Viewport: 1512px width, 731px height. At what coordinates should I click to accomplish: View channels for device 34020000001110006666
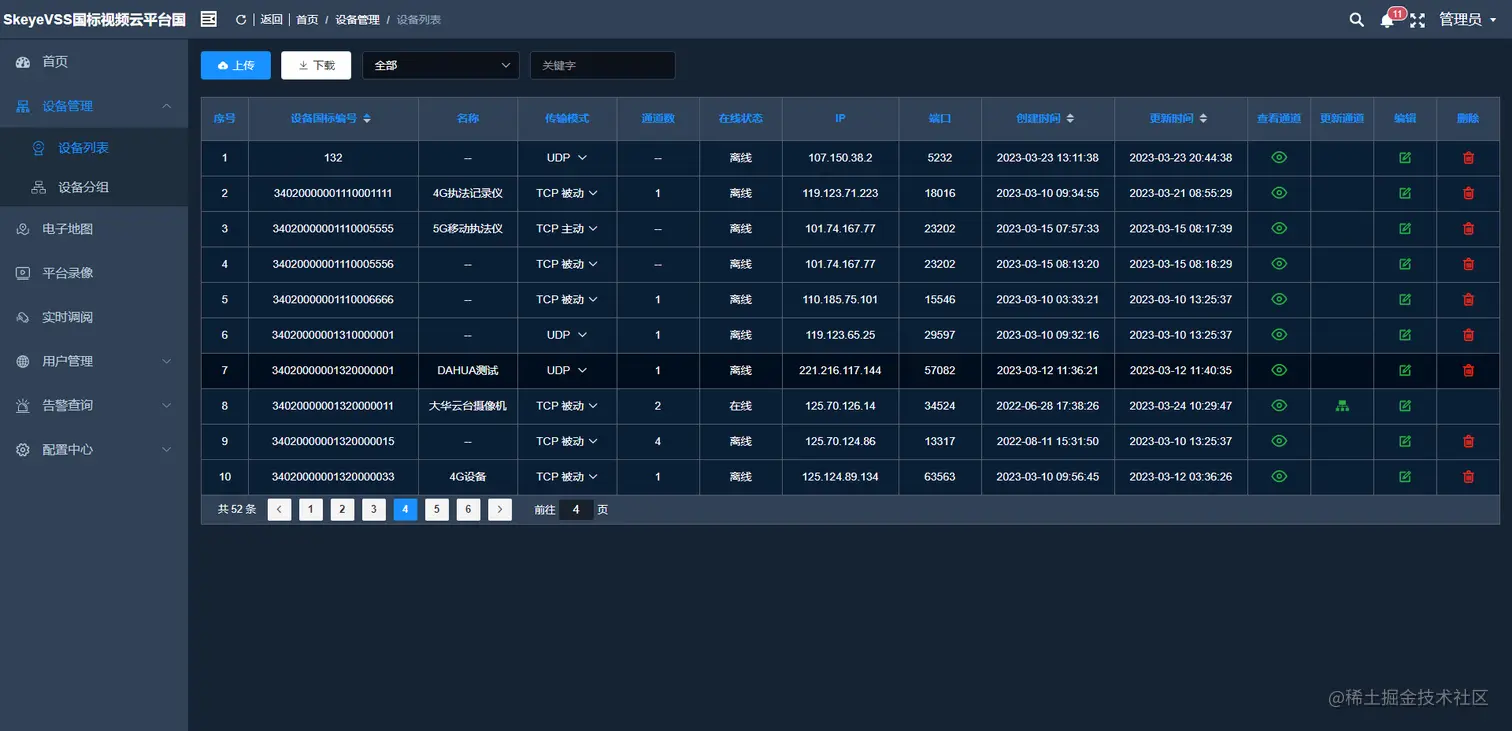click(1279, 299)
